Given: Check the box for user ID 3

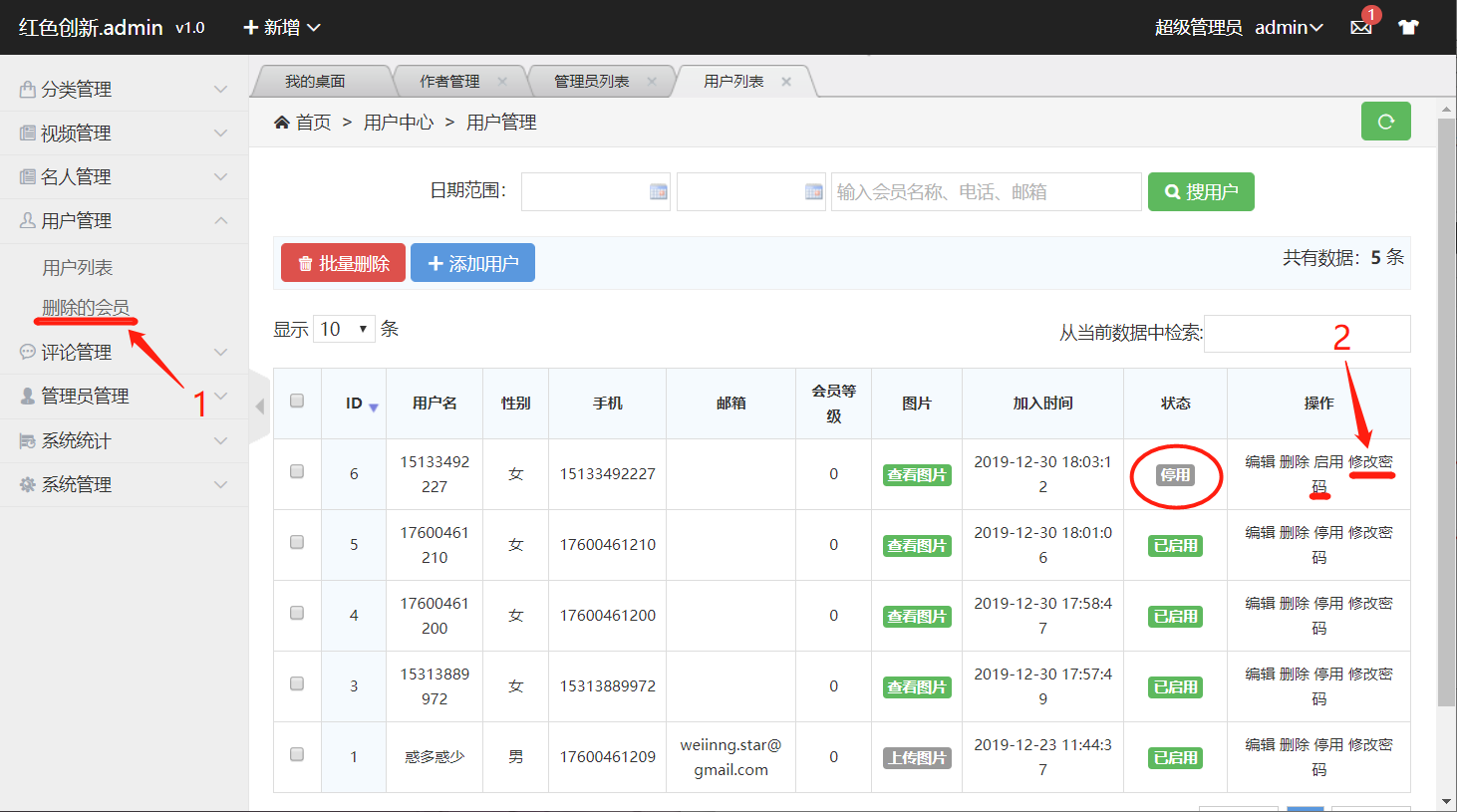Looking at the screenshot, I should [x=297, y=683].
